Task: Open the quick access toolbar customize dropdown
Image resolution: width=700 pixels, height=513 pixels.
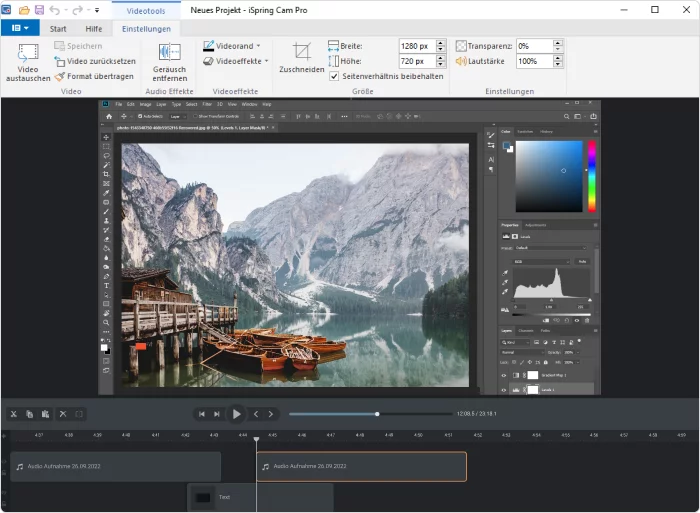Action: click(x=97, y=10)
